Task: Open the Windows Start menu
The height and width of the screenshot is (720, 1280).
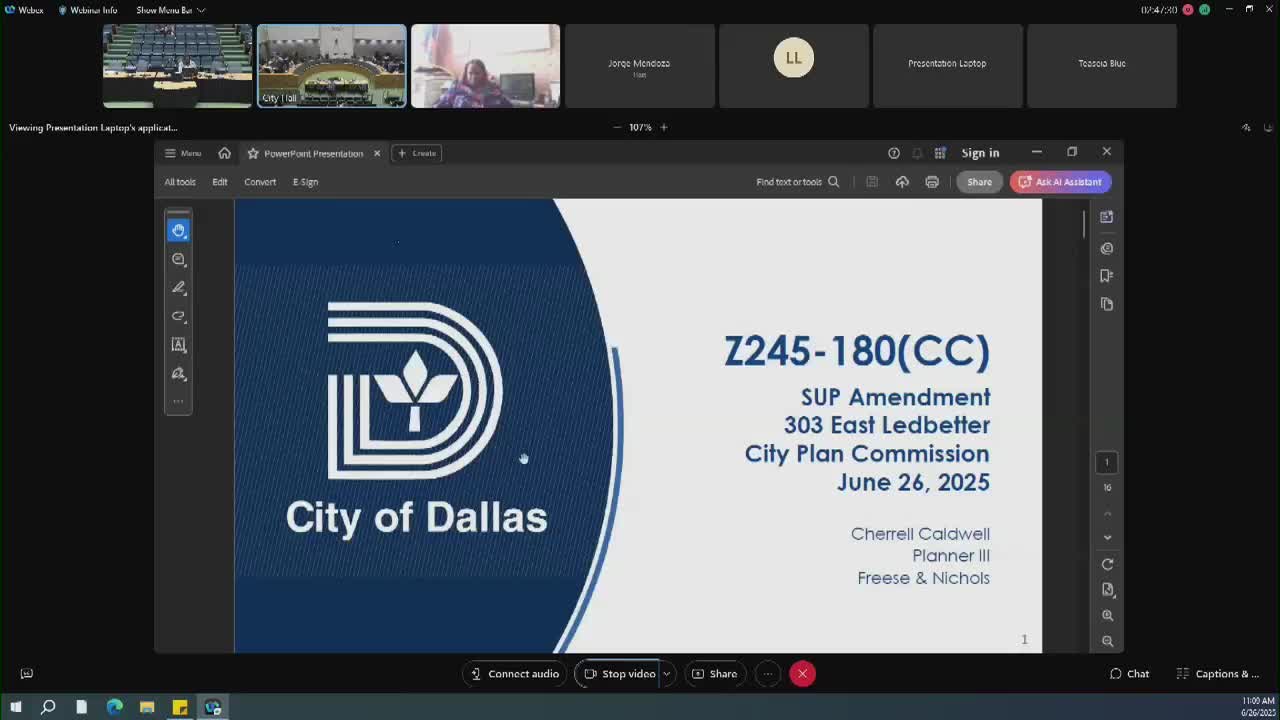Action: point(16,707)
